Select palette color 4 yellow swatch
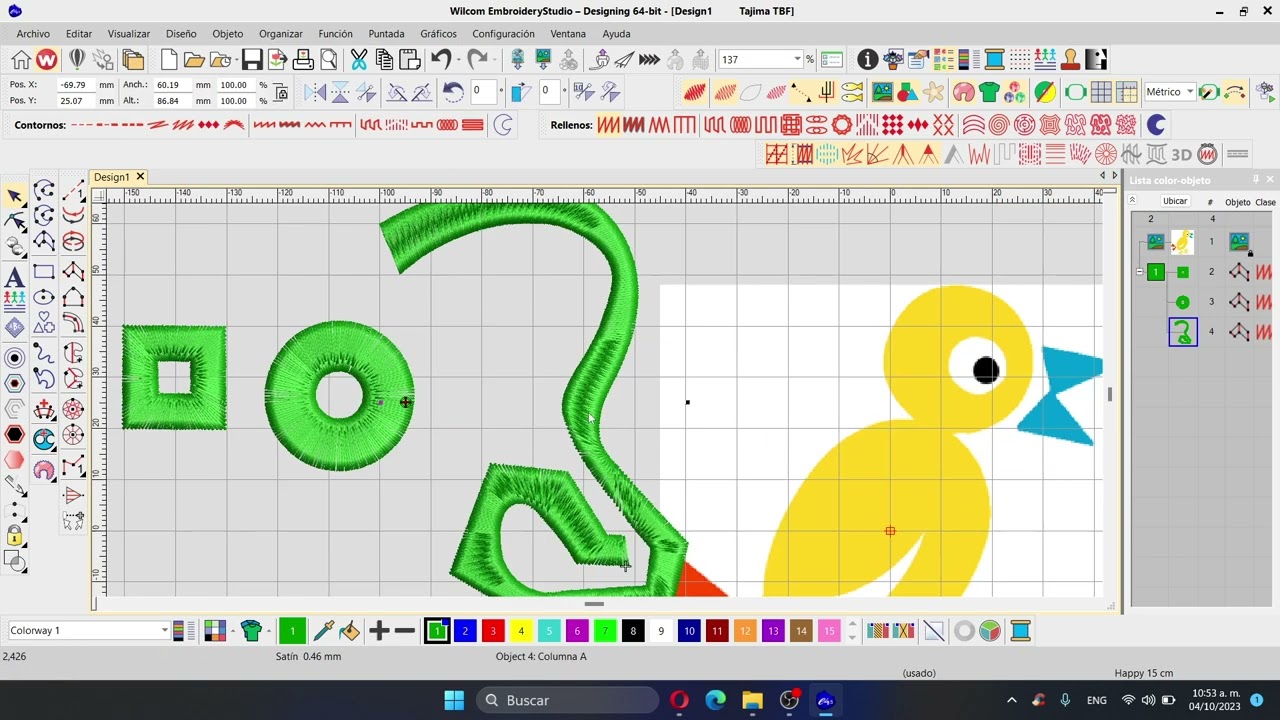 tap(521, 631)
